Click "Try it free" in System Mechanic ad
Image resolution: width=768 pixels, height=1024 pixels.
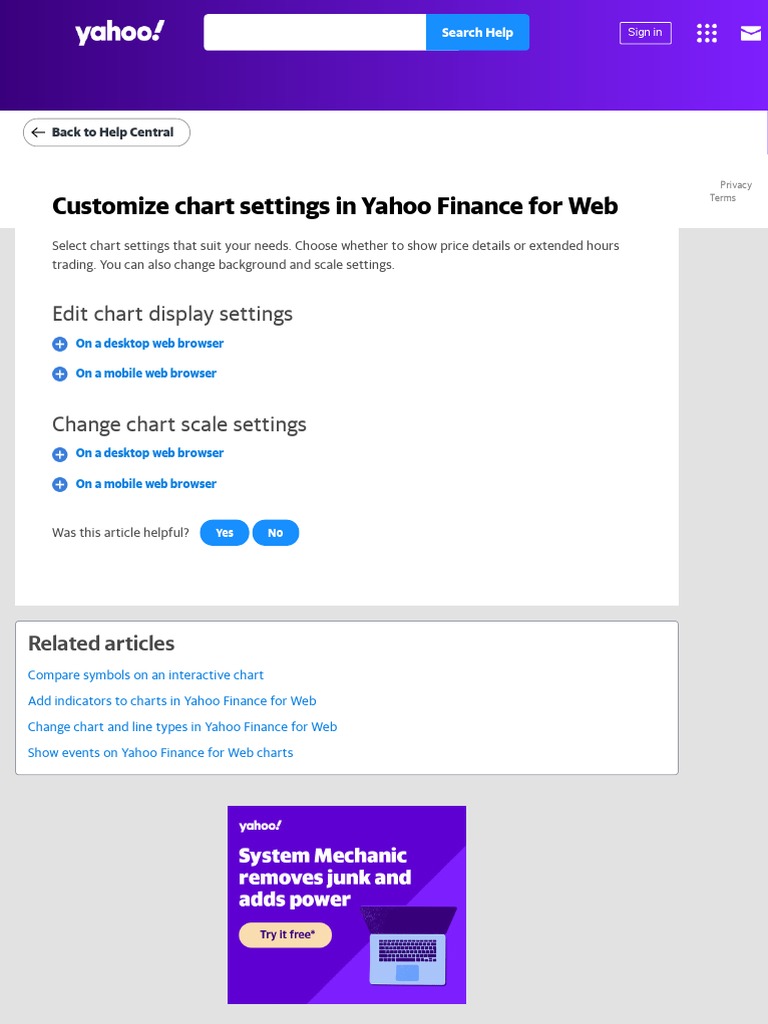pos(286,935)
